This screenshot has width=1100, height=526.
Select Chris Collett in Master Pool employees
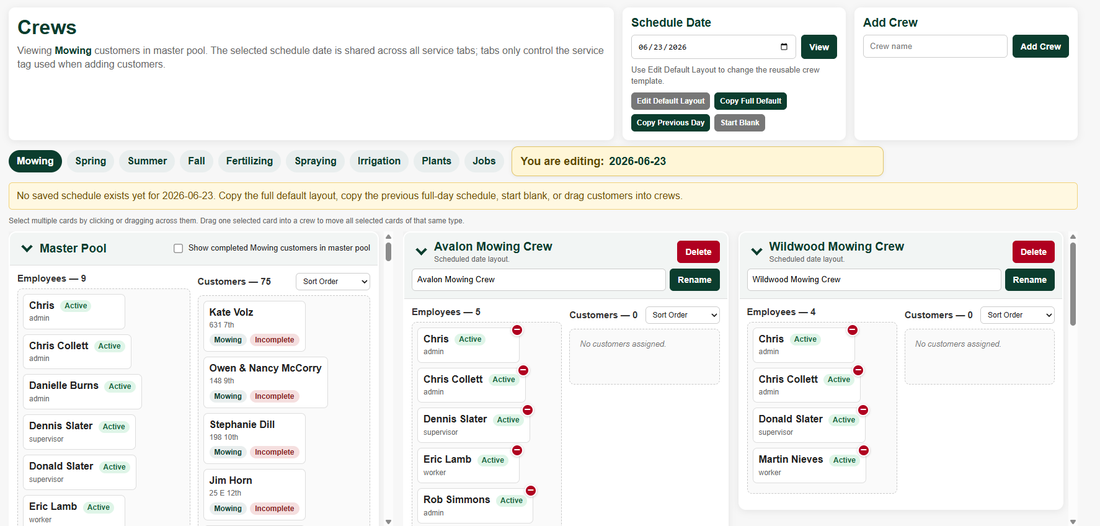[x=77, y=351]
